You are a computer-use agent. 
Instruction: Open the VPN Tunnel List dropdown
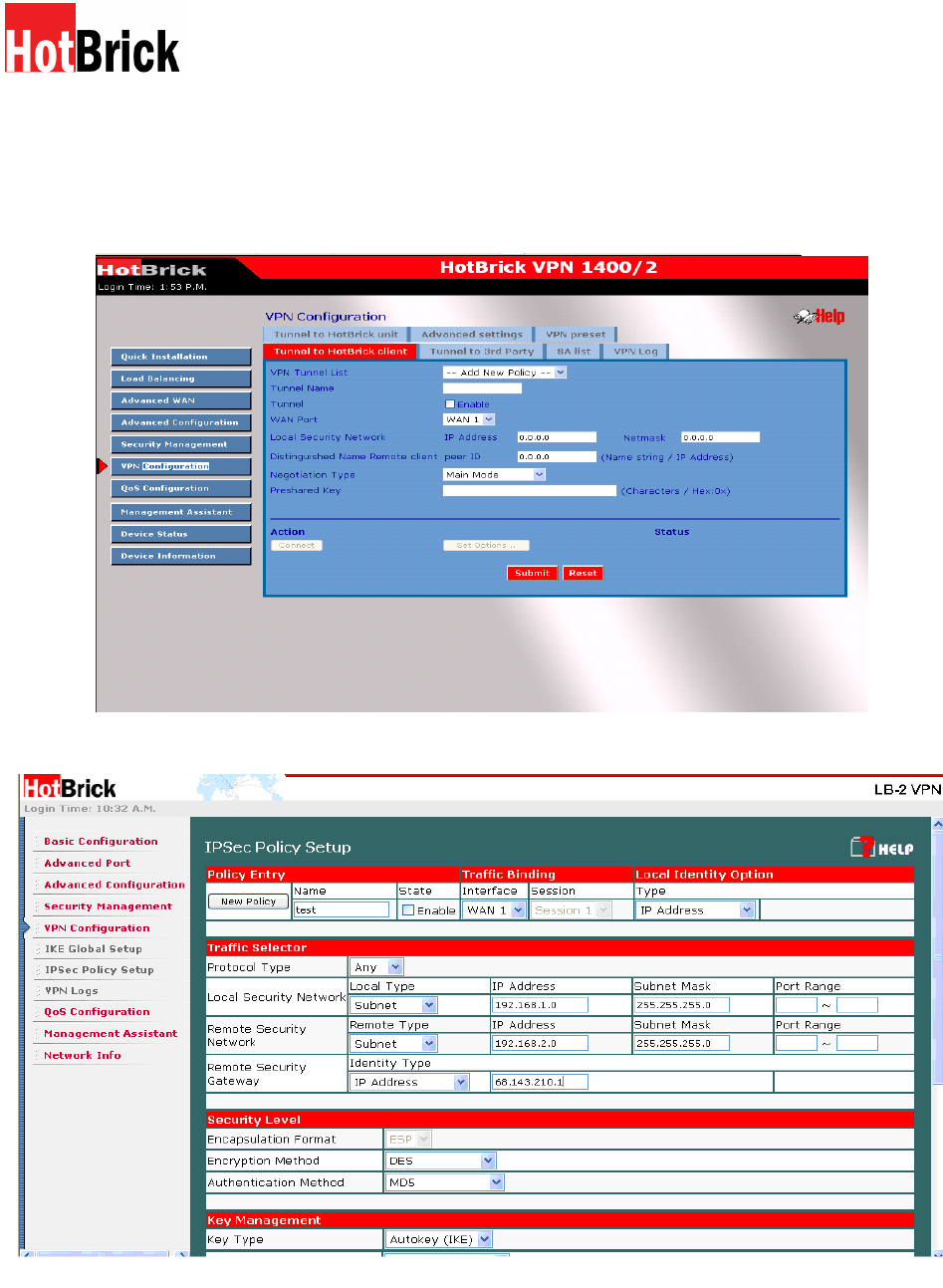click(x=505, y=373)
